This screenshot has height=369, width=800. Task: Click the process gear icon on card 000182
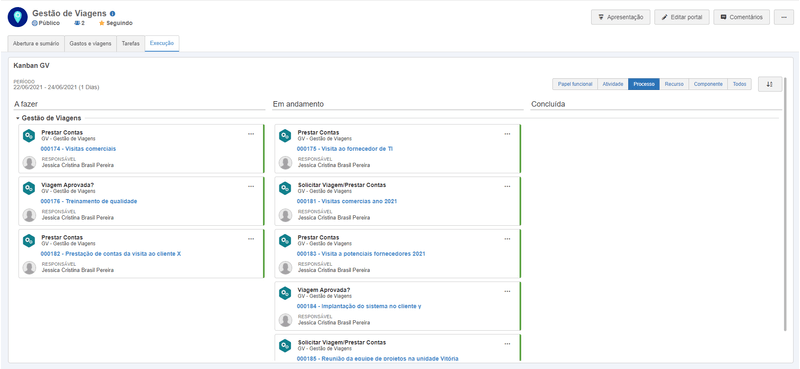pyautogui.click(x=29, y=241)
